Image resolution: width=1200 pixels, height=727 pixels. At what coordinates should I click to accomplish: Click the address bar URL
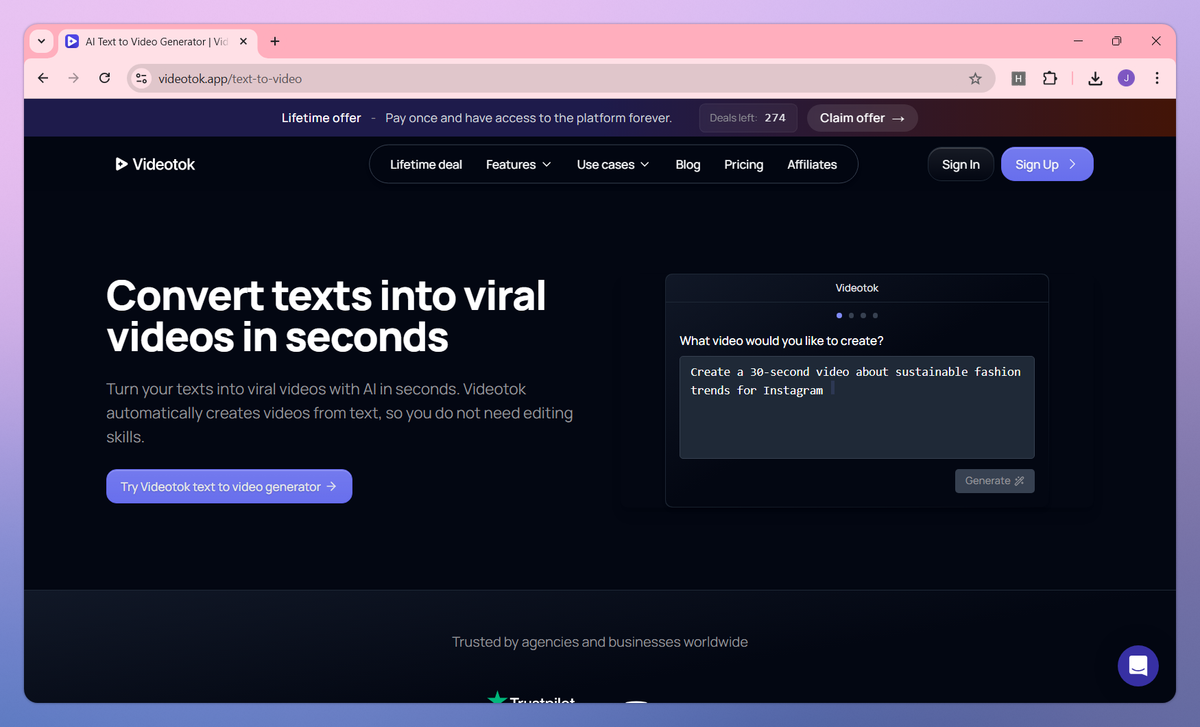[x=230, y=78]
